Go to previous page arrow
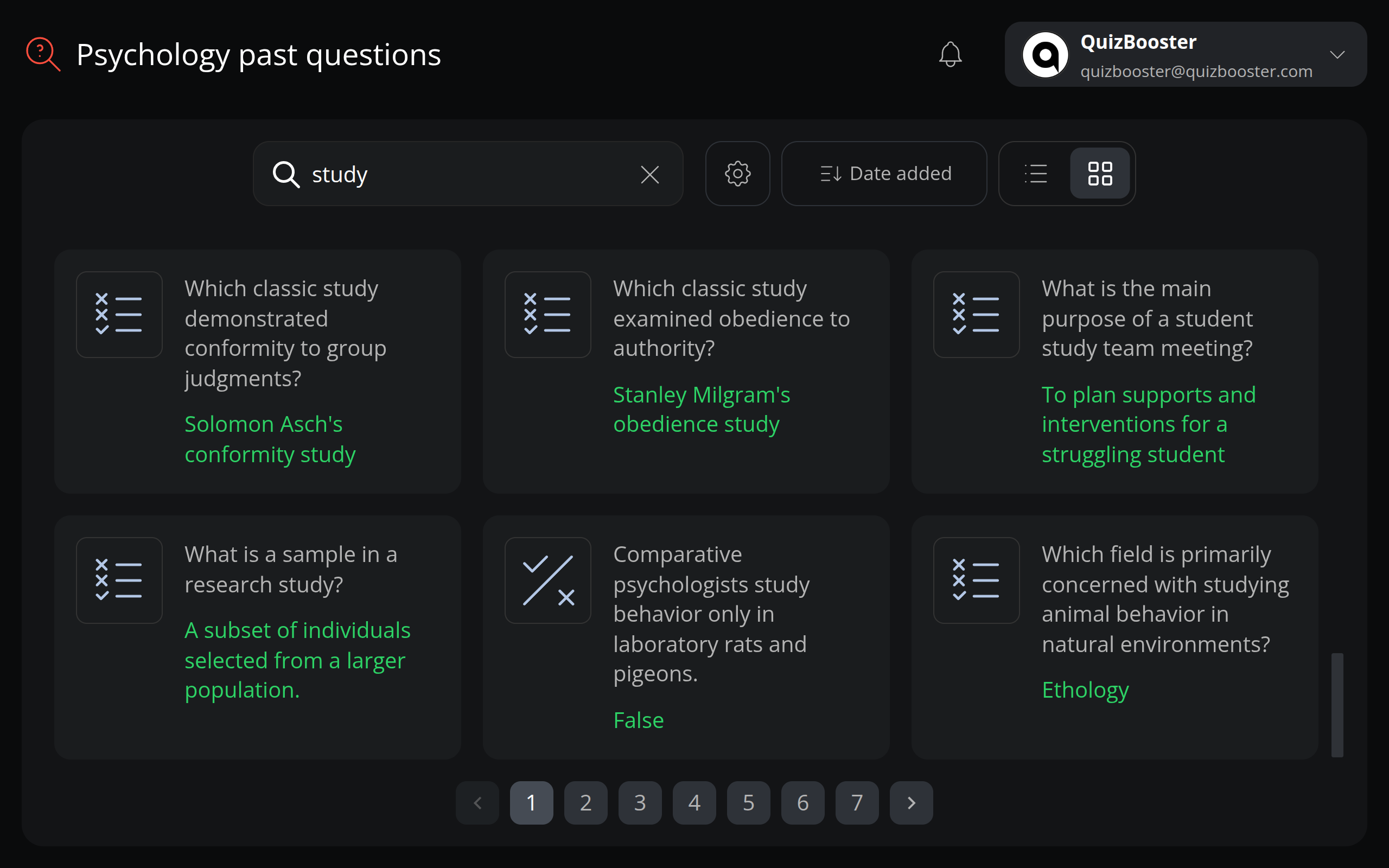 pos(477,802)
